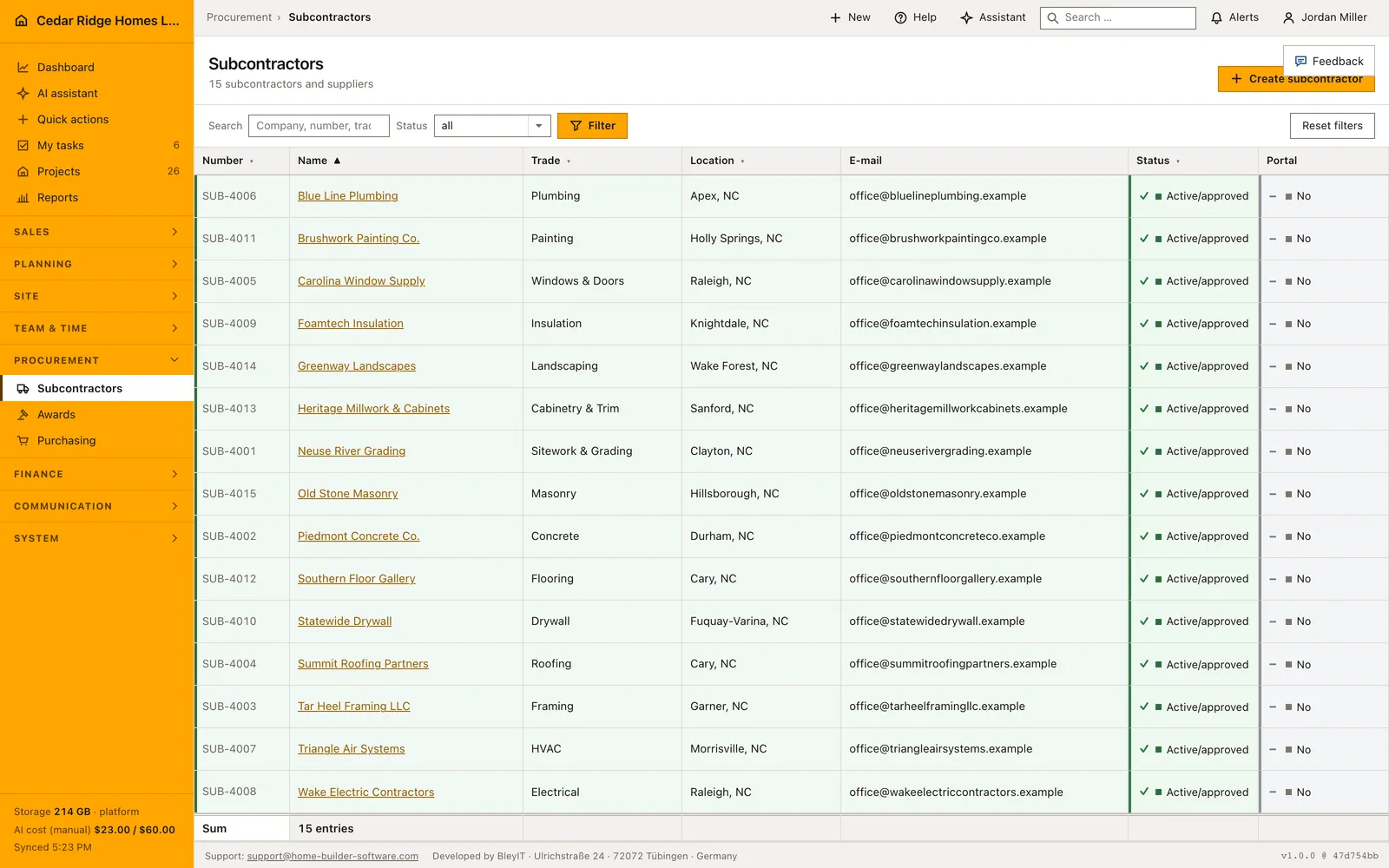Open the Purchasing sidebar item
Screen dimensions: 1389x868
(x=96, y=441)
